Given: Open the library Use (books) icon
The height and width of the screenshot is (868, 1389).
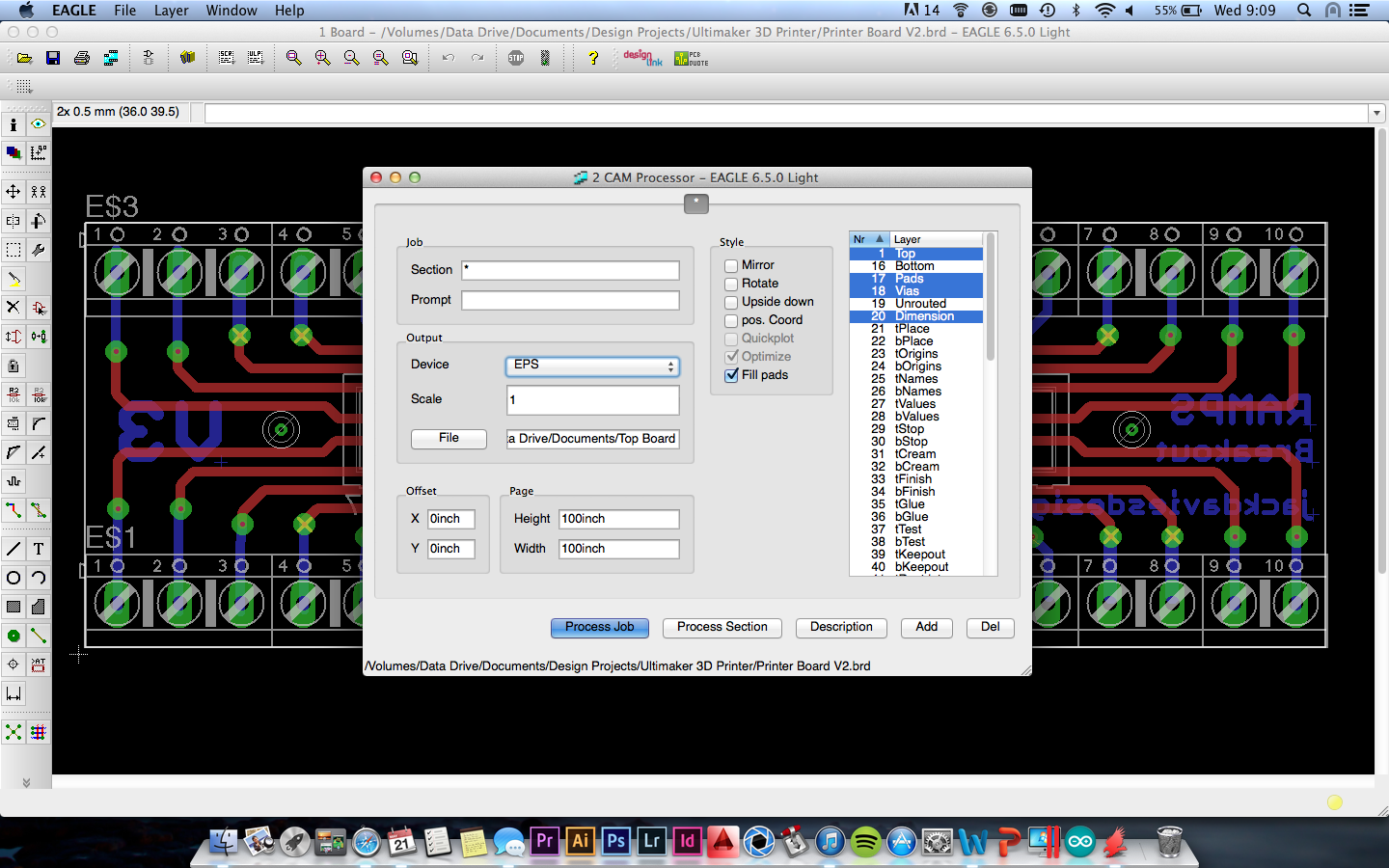Looking at the screenshot, I should [187, 58].
